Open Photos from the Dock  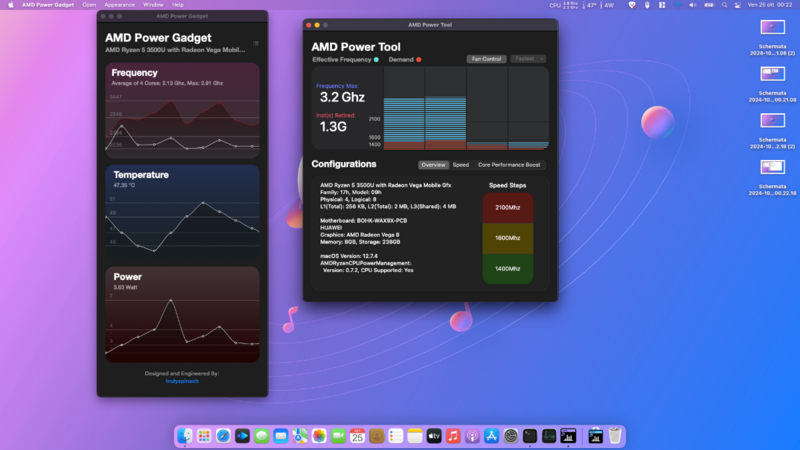[319, 436]
